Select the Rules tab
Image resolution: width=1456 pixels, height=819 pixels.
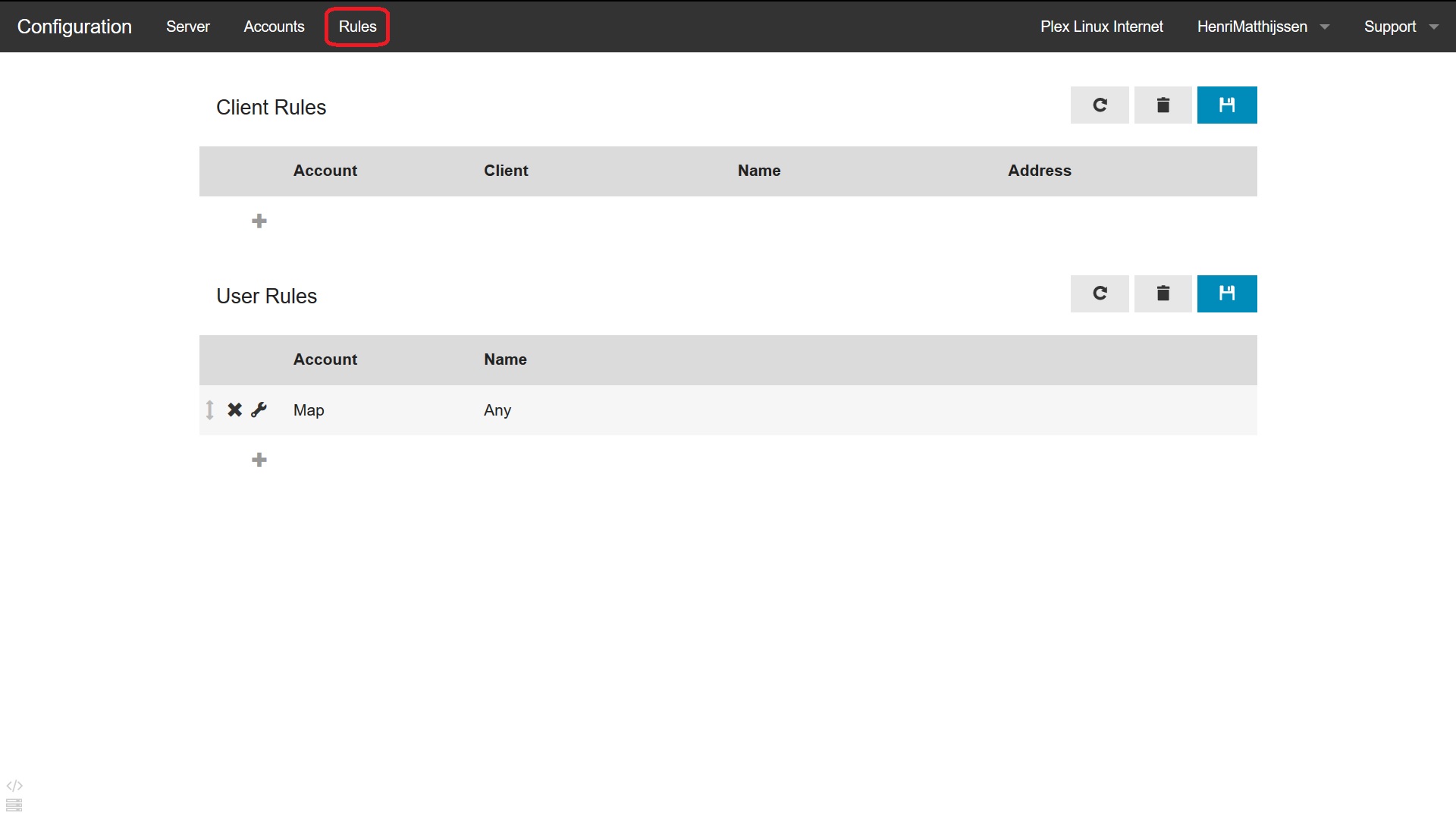[357, 27]
